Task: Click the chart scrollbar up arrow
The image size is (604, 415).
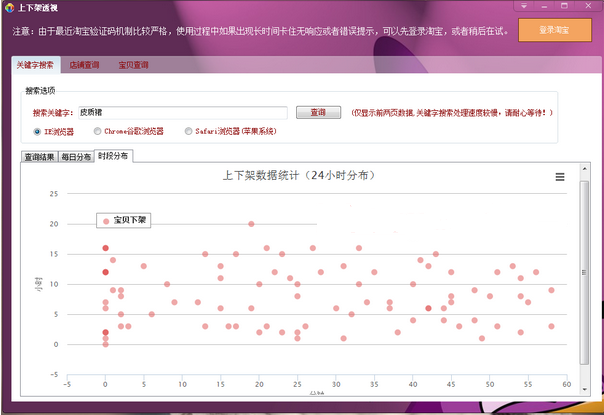Action: 584,169
